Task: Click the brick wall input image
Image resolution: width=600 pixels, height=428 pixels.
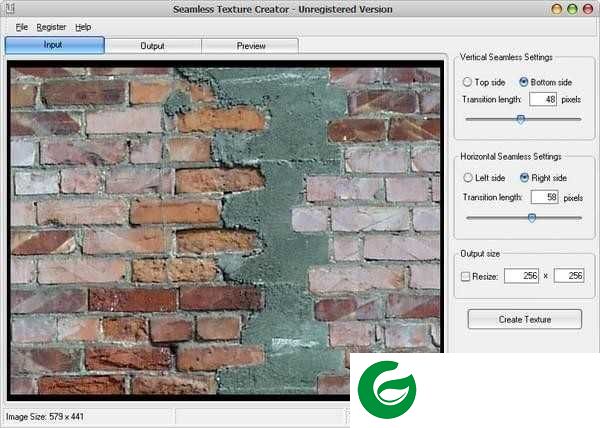Action: pyautogui.click(x=225, y=231)
